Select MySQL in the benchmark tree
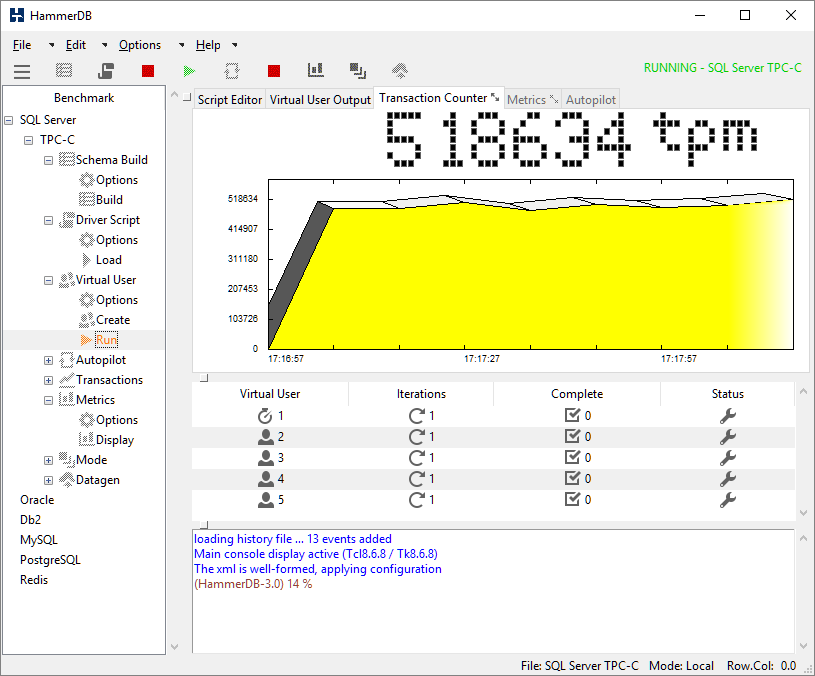The height and width of the screenshot is (676, 815). 38,540
